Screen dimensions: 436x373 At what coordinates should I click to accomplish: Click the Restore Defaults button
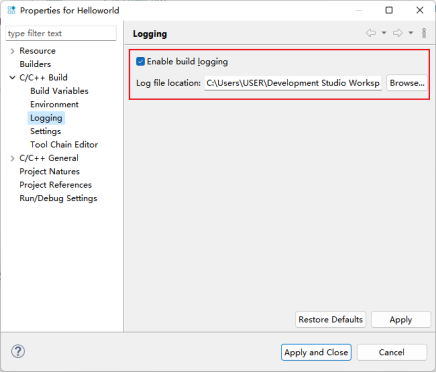[331, 320]
